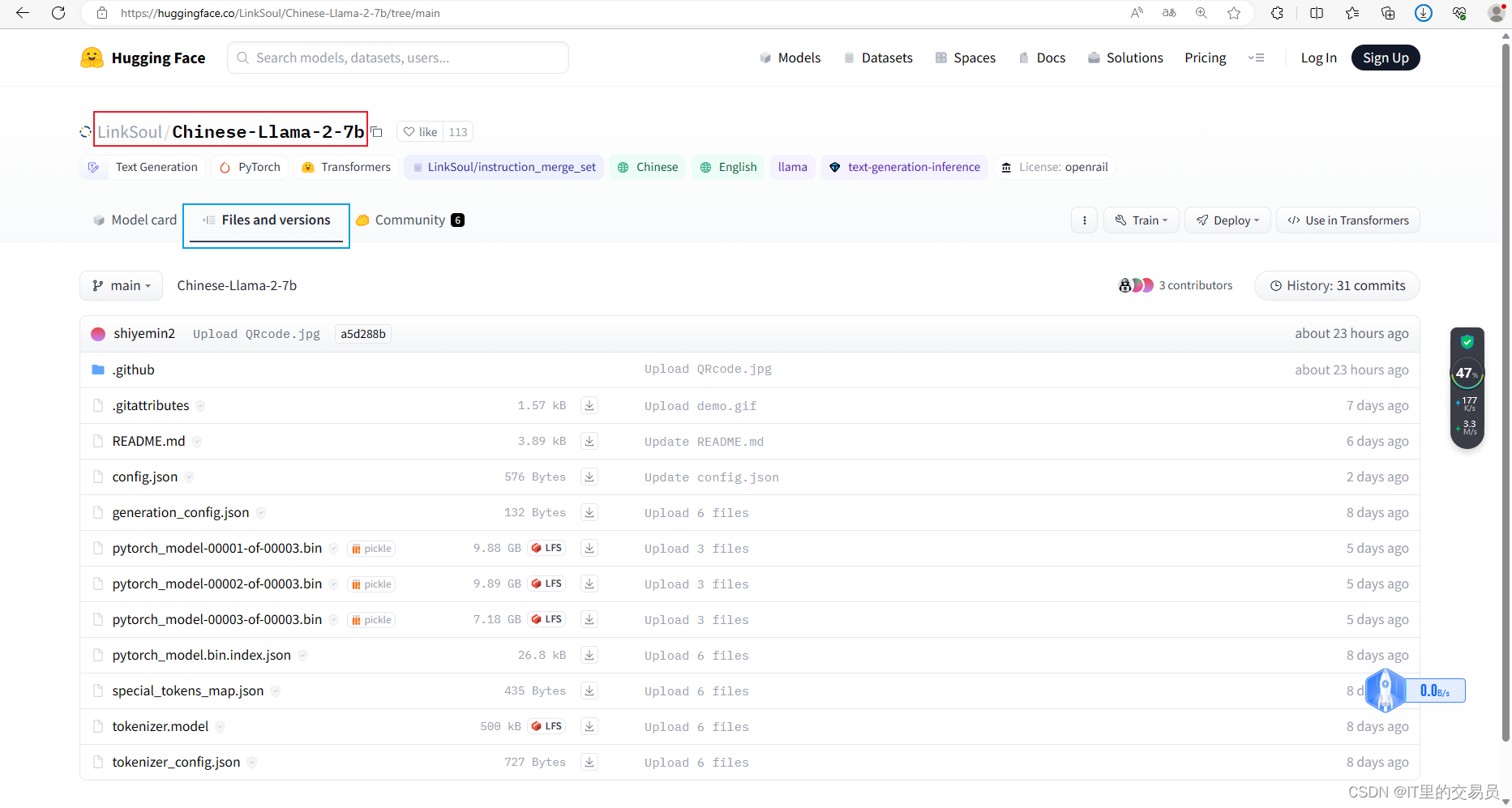Click the favorites star in address bar

(x=1234, y=13)
